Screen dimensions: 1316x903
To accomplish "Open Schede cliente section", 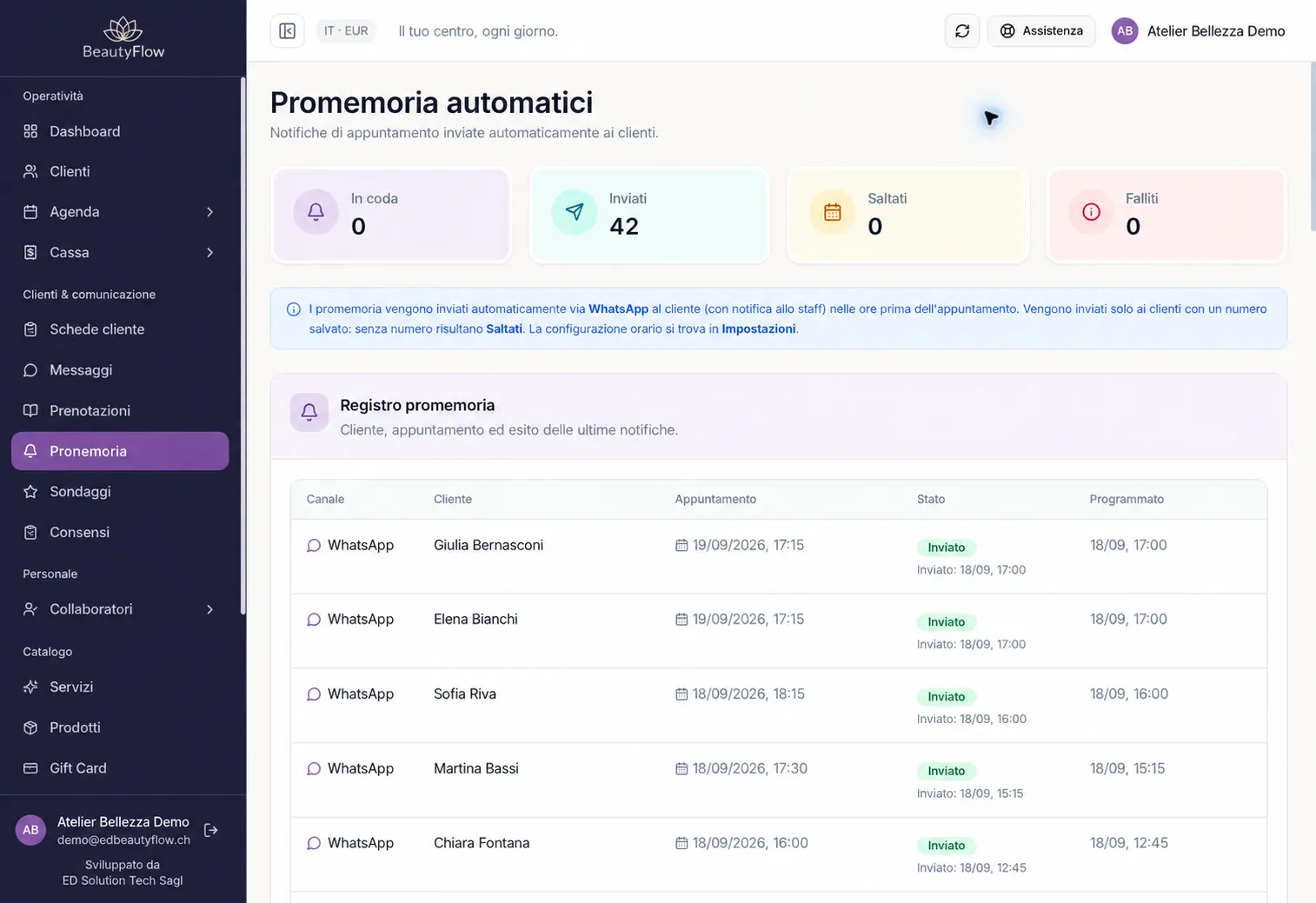I will 120,329.
